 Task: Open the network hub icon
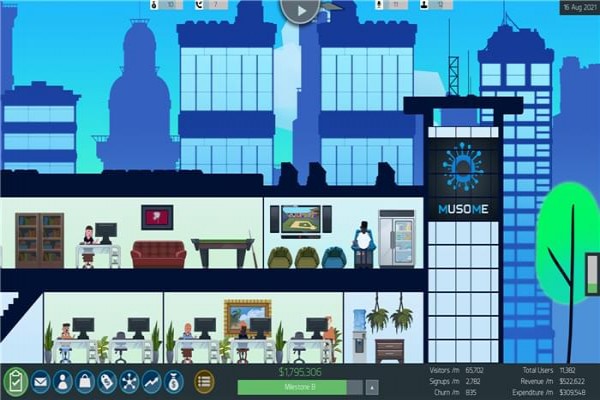tap(129, 382)
